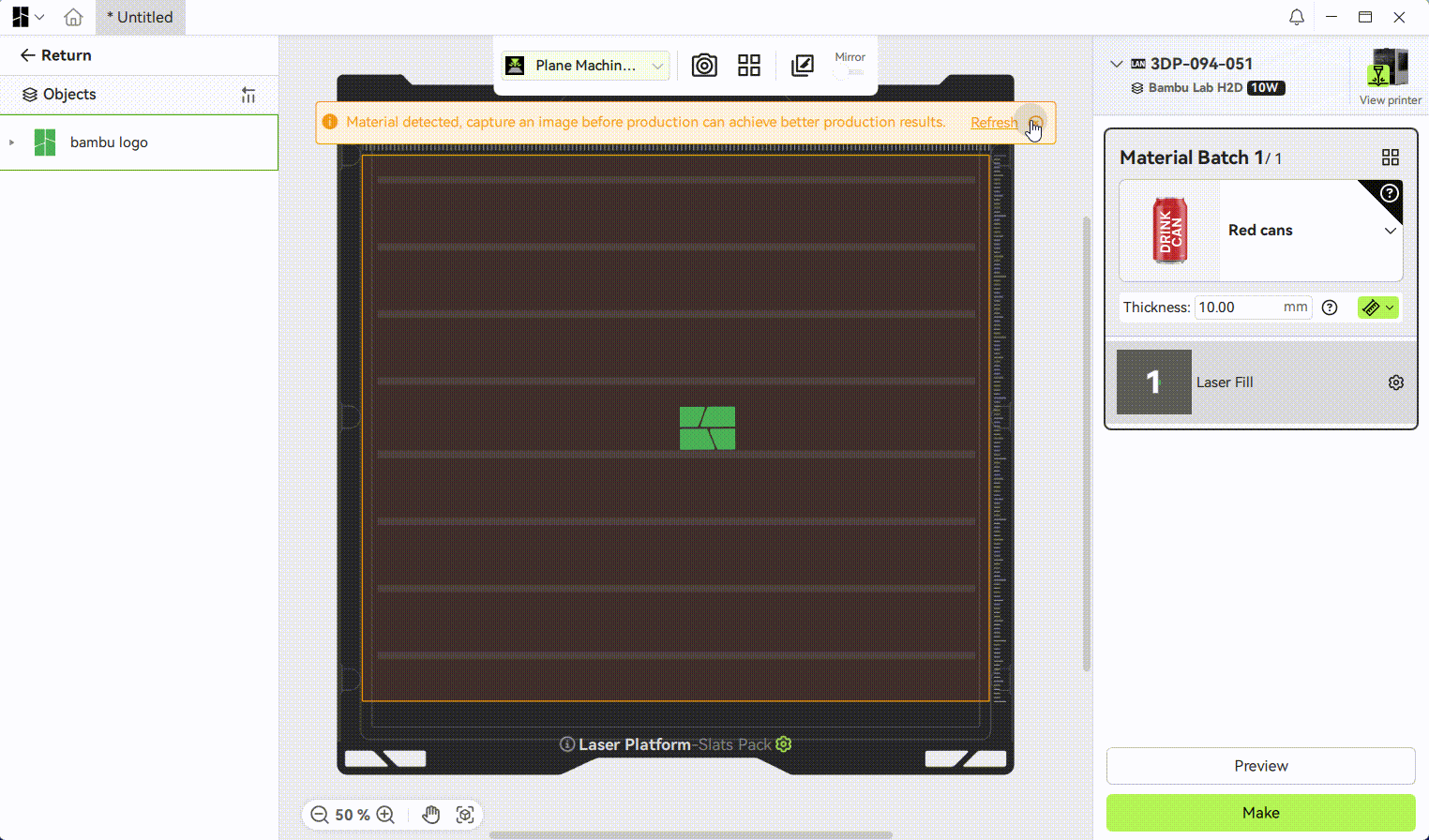This screenshot has height=840, width=1429.
Task: Expand the Red cans material dropdown
Action: (x=1391, y=231)
